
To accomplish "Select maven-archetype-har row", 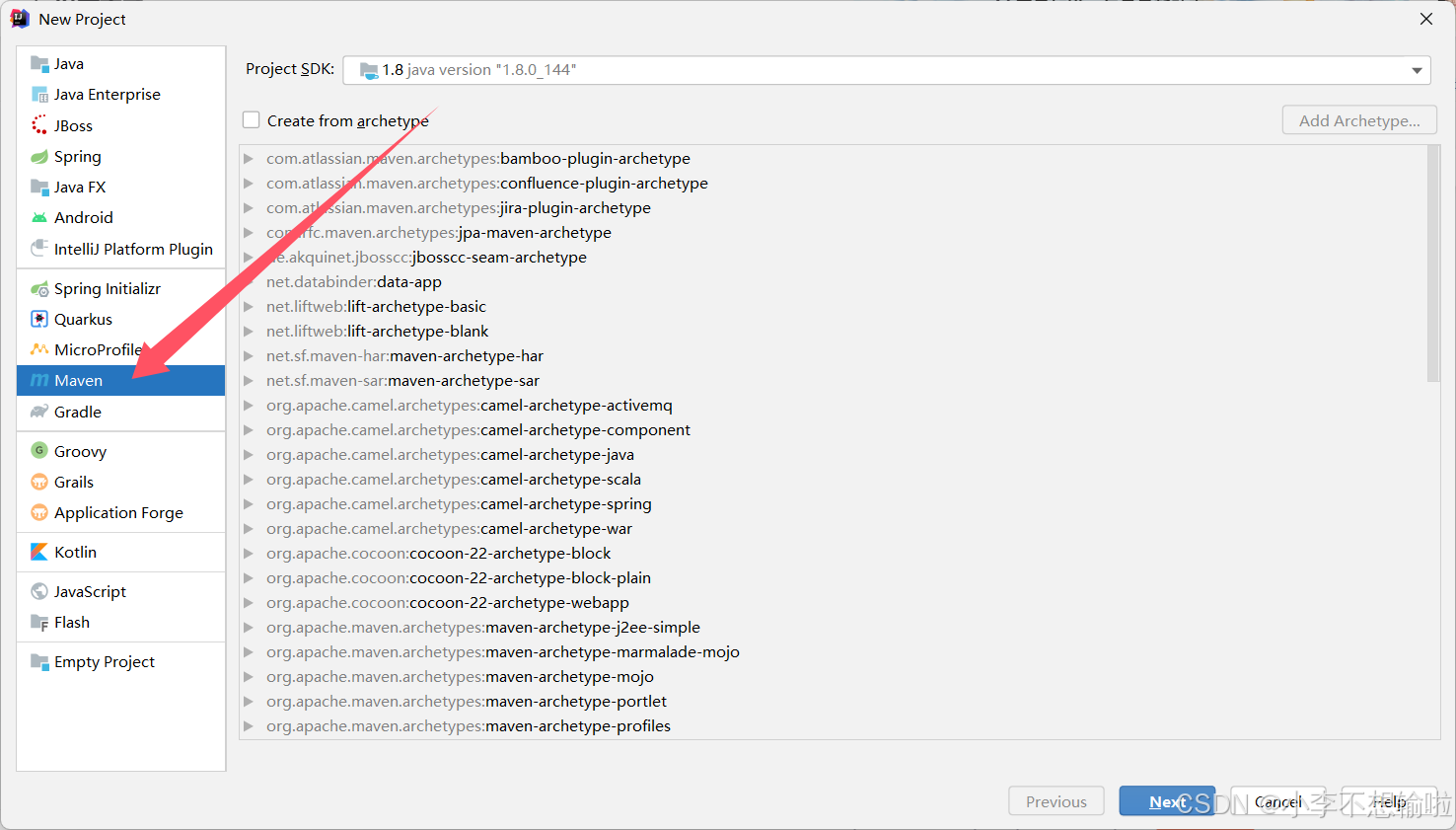I will 834,355.
